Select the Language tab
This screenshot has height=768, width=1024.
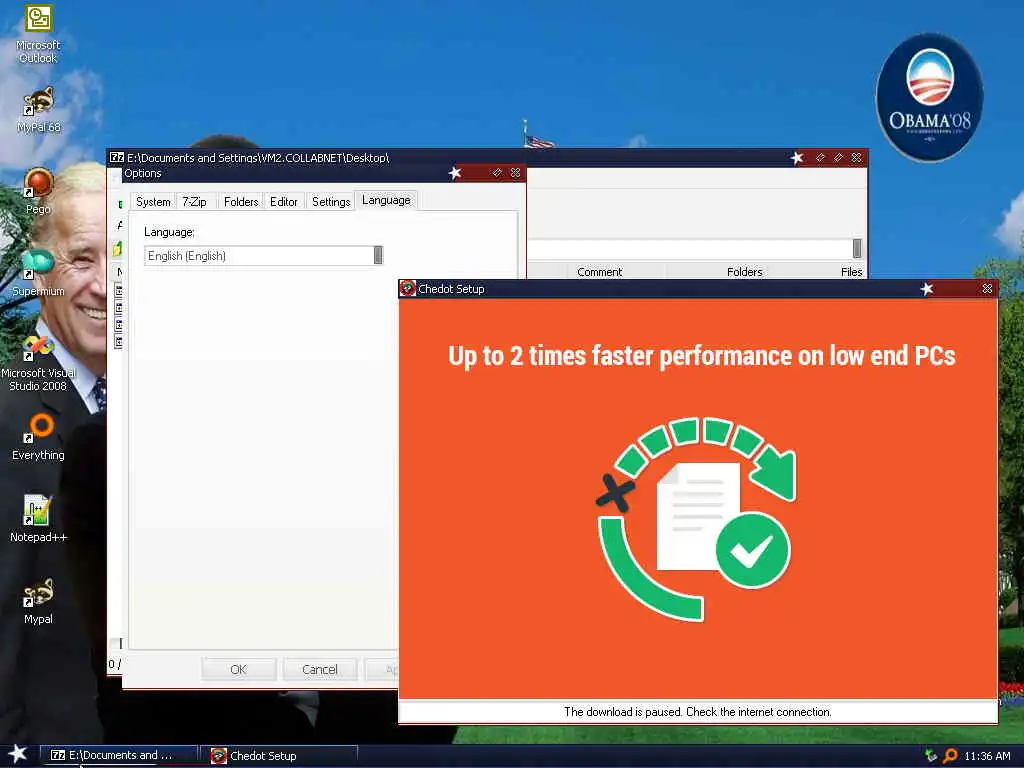(386, 200)
